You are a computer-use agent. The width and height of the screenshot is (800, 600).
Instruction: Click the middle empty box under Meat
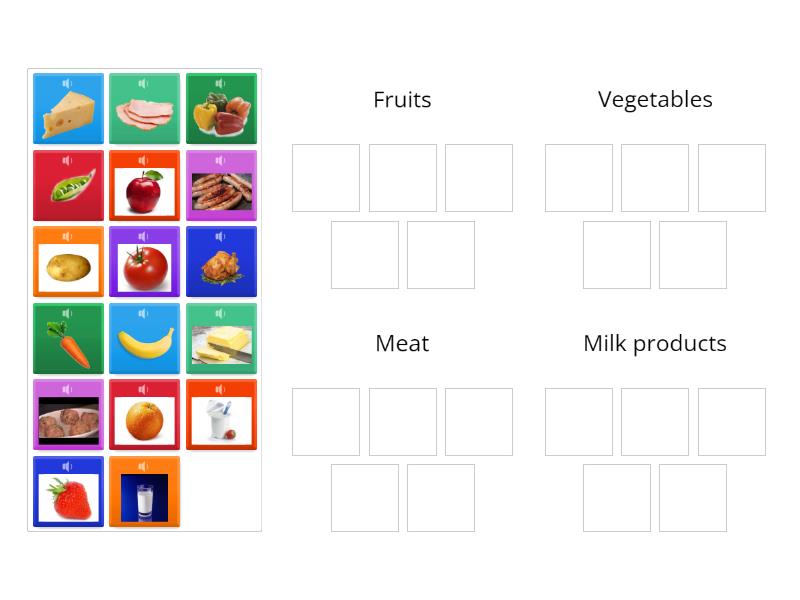tap(402, 421)
